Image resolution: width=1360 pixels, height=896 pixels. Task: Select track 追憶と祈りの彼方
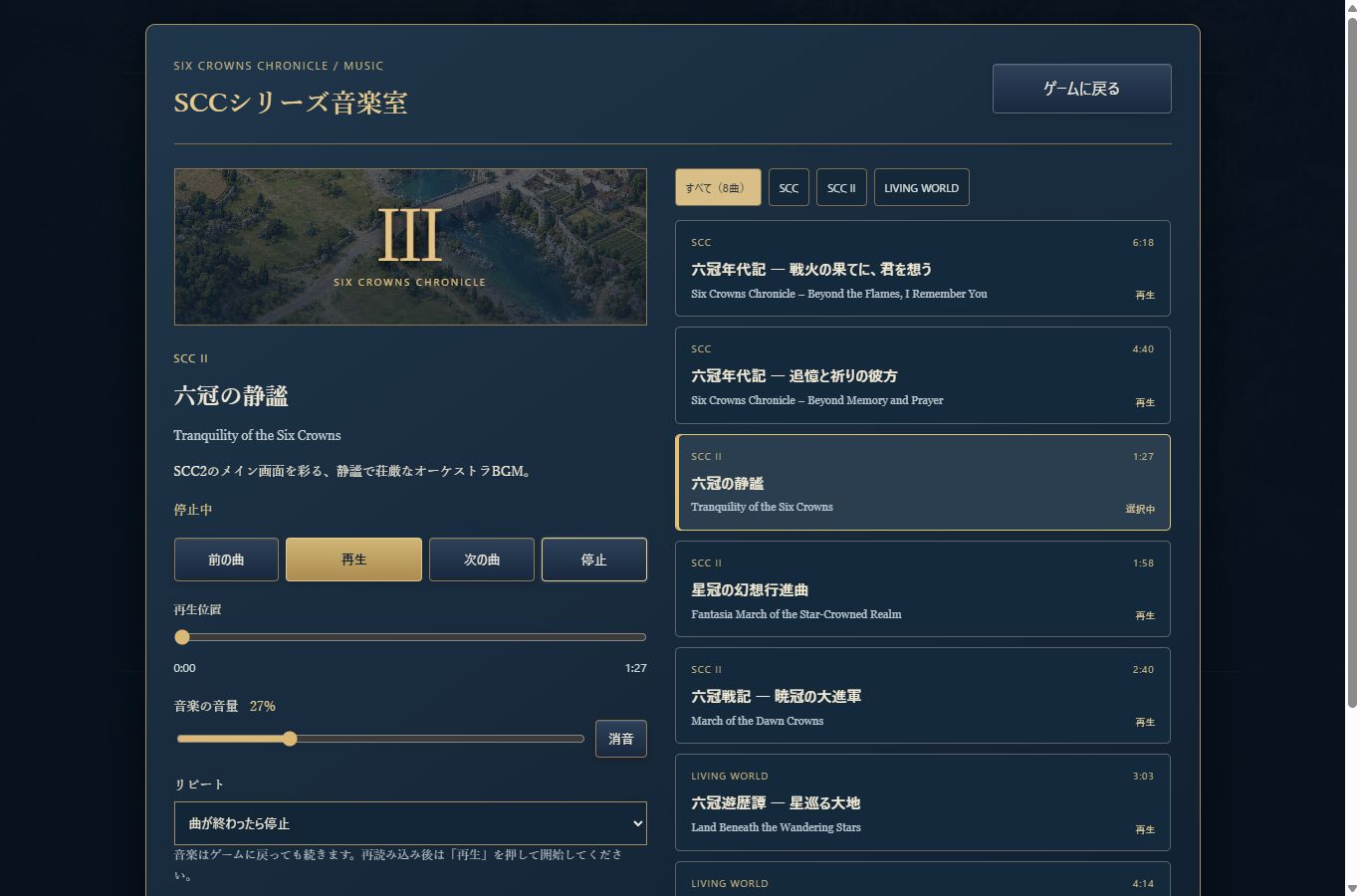(x=923, y=375)
